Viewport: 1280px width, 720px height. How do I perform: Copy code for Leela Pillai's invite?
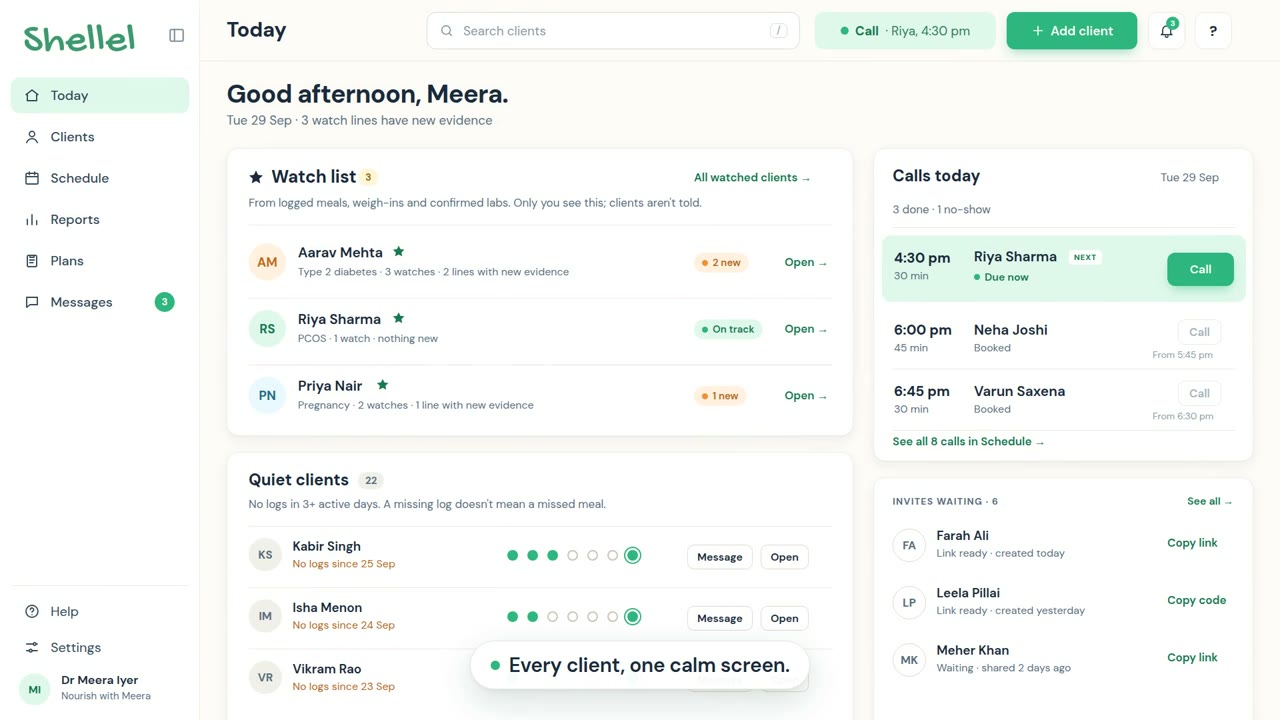pyautogui.click(x=1196, y=600)
